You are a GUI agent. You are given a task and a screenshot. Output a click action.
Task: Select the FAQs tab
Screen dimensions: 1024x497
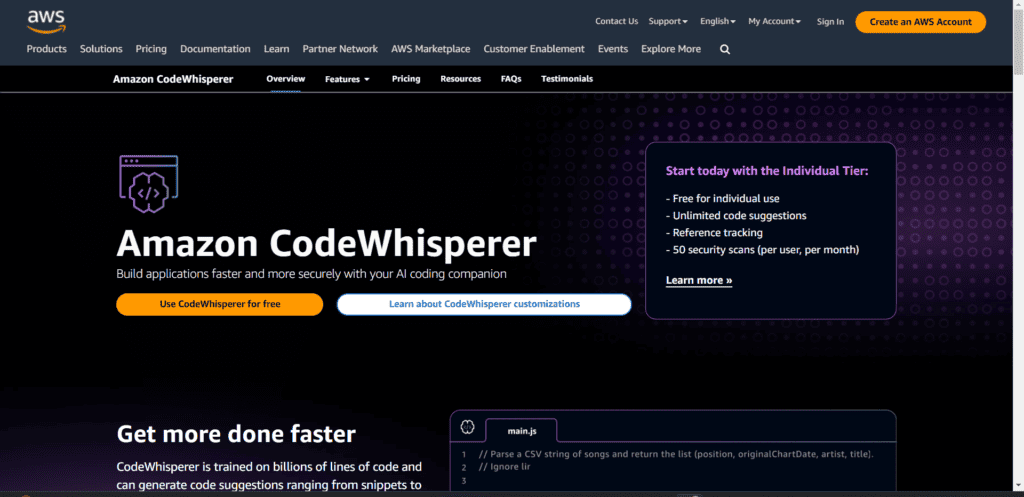tap(511, 79)
